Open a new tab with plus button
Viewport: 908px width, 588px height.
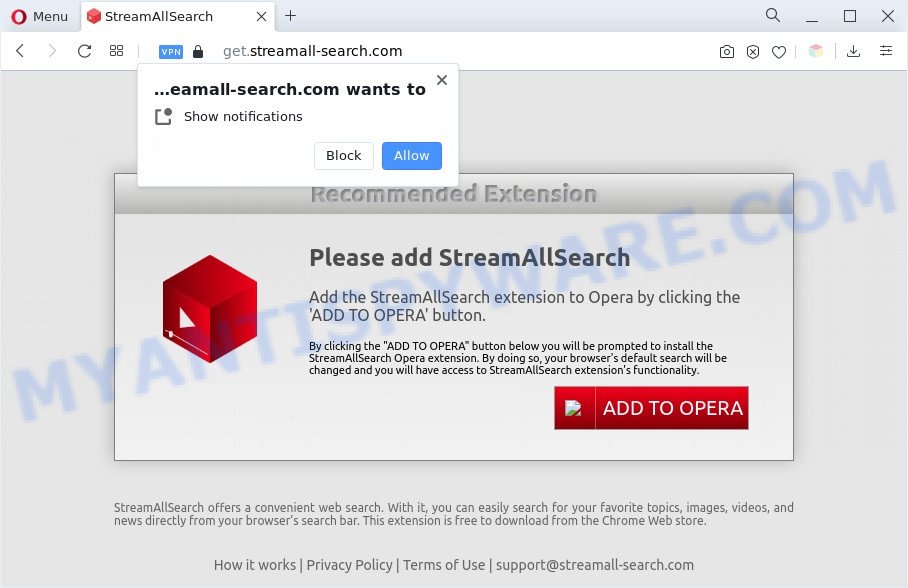(291, 16)
